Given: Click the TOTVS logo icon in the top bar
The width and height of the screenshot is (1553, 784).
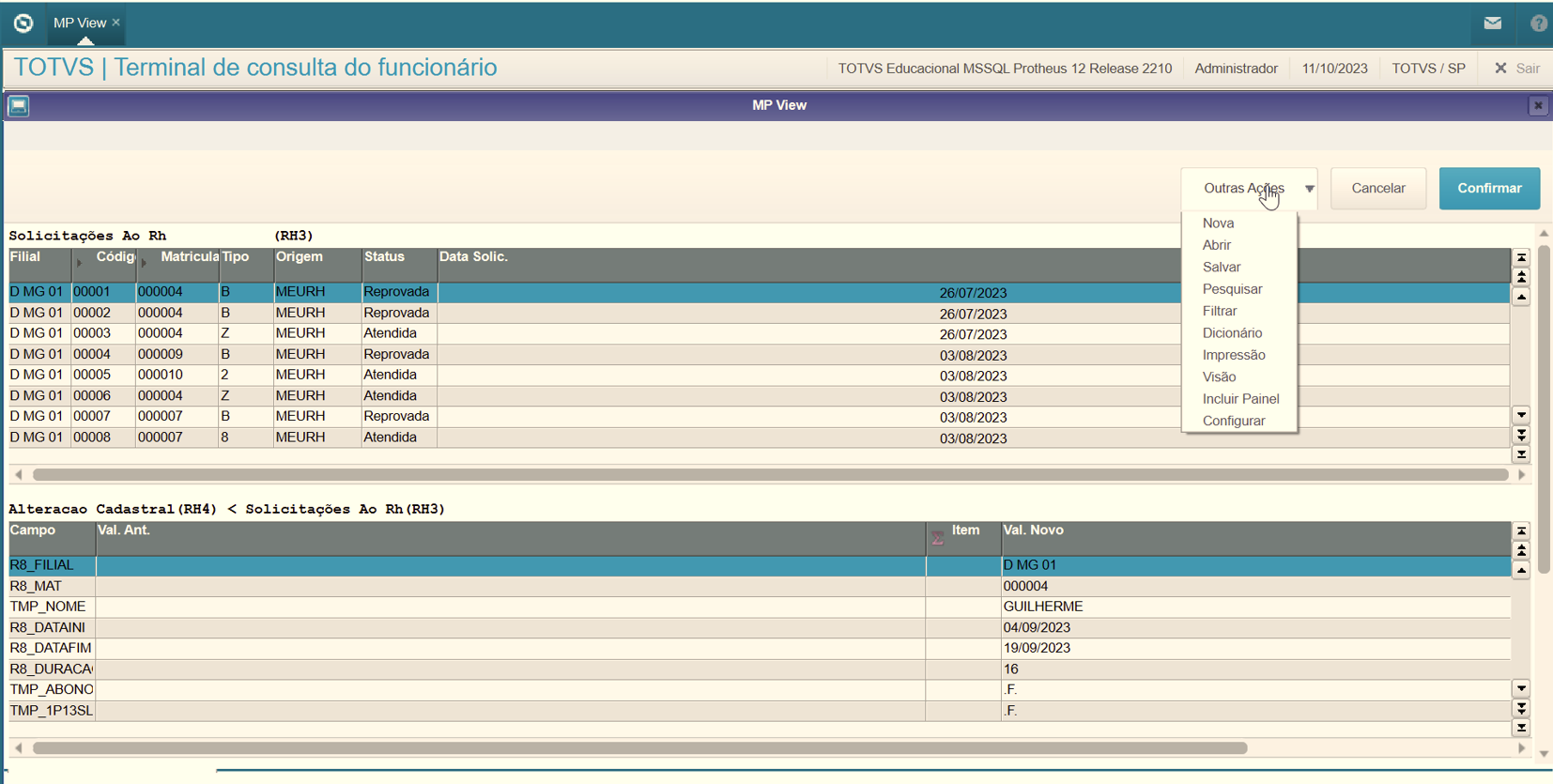Looking at the screenshot, I should [x=23, y=23].
